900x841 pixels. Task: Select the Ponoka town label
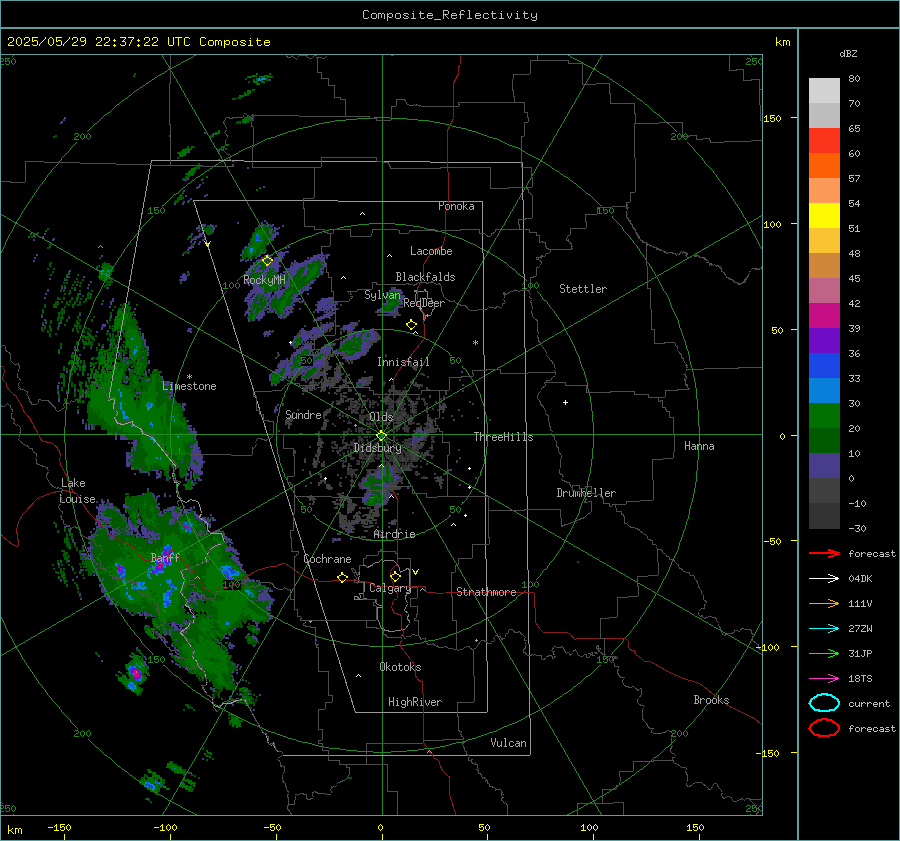[x=456, y=206]
